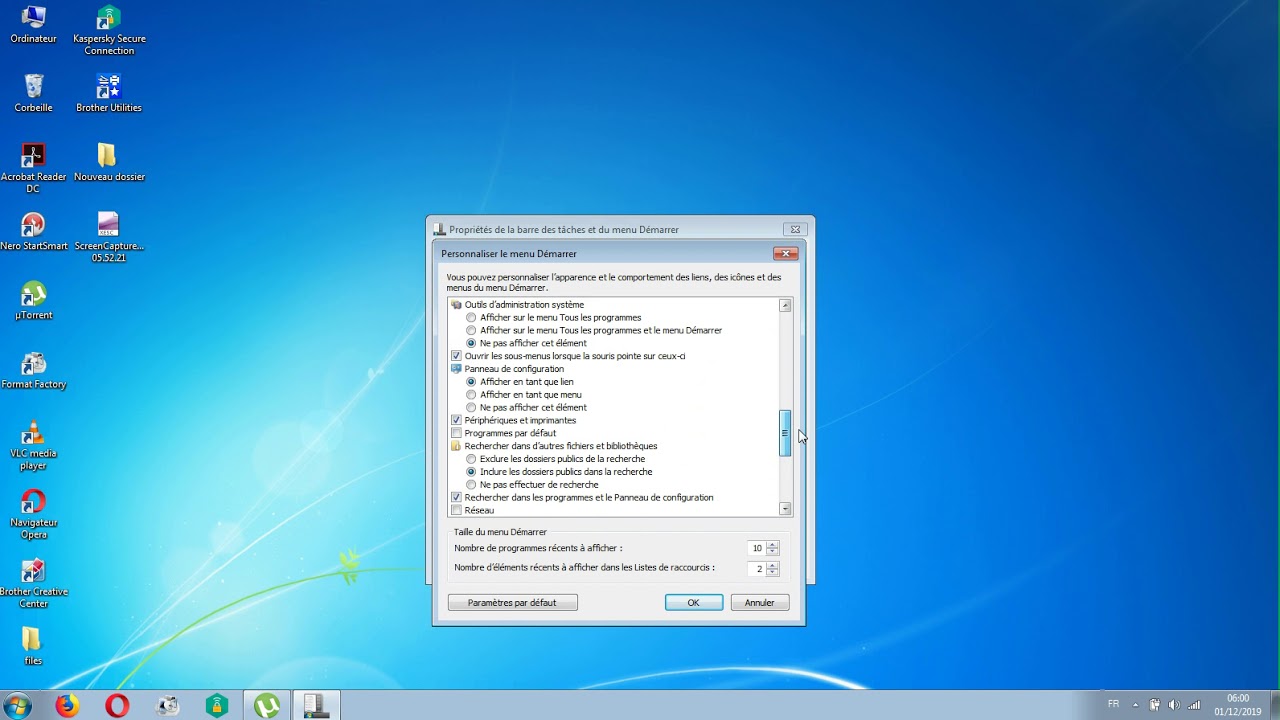1280x720 pixels.
Task: Decrease recent items in Listes de raccourcis
Action: point(772,572)
